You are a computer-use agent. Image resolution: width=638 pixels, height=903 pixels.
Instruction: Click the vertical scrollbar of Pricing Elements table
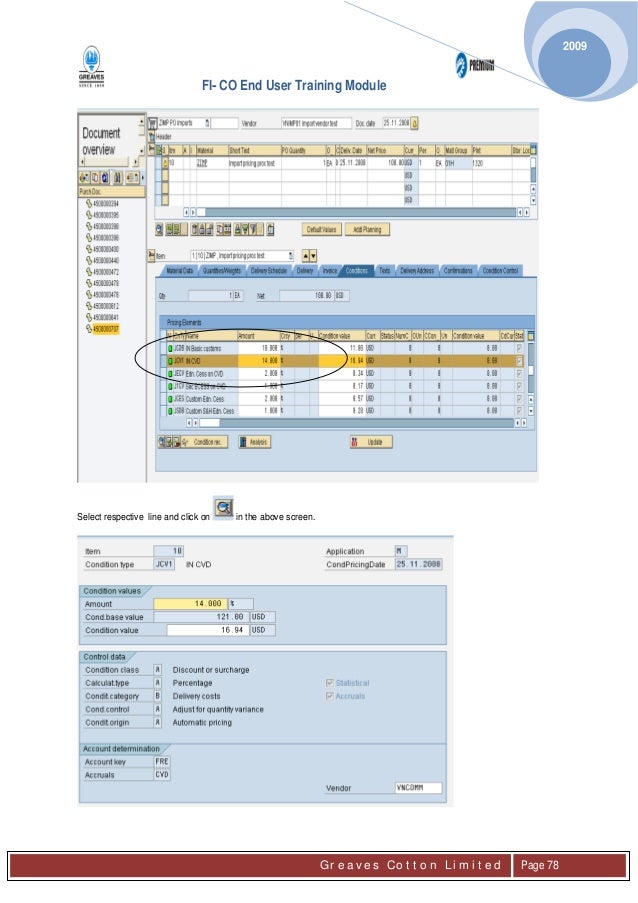531,377
